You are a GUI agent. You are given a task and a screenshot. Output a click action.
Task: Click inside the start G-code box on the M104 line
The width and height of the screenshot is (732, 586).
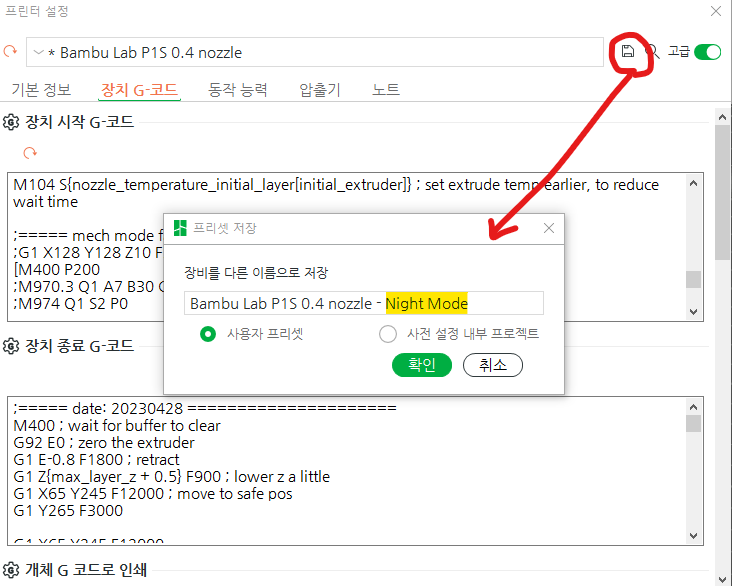click(336, 185)
